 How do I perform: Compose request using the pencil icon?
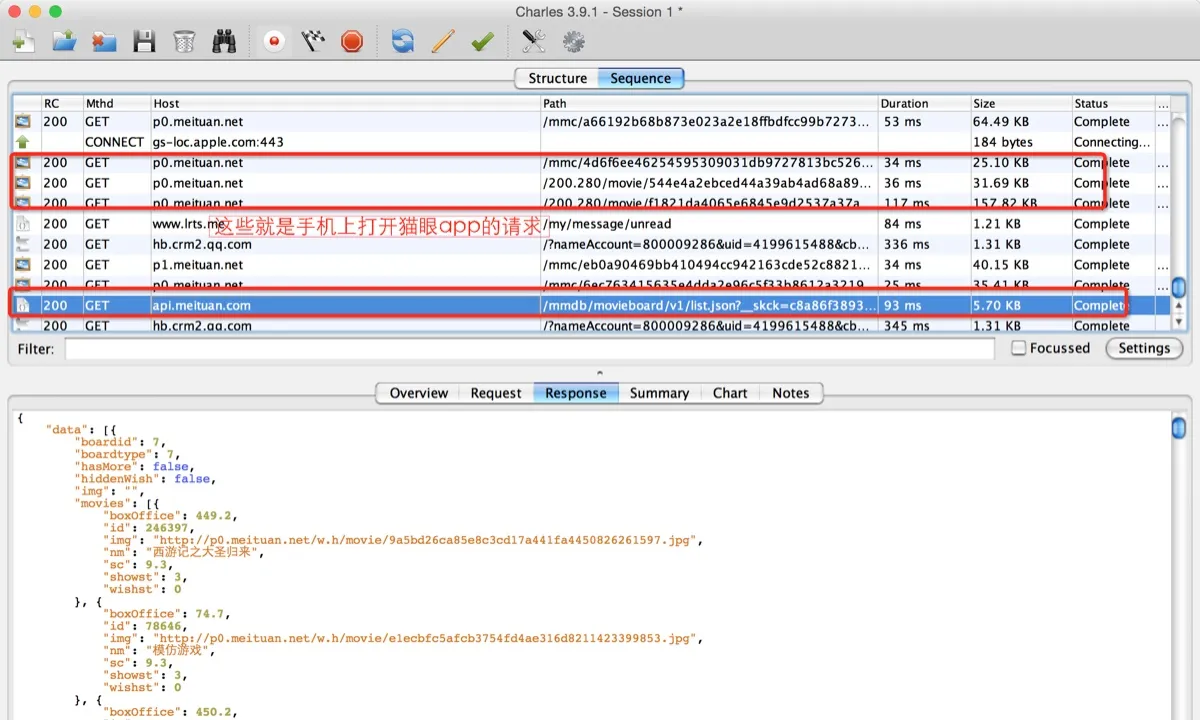tap(442, 41)
